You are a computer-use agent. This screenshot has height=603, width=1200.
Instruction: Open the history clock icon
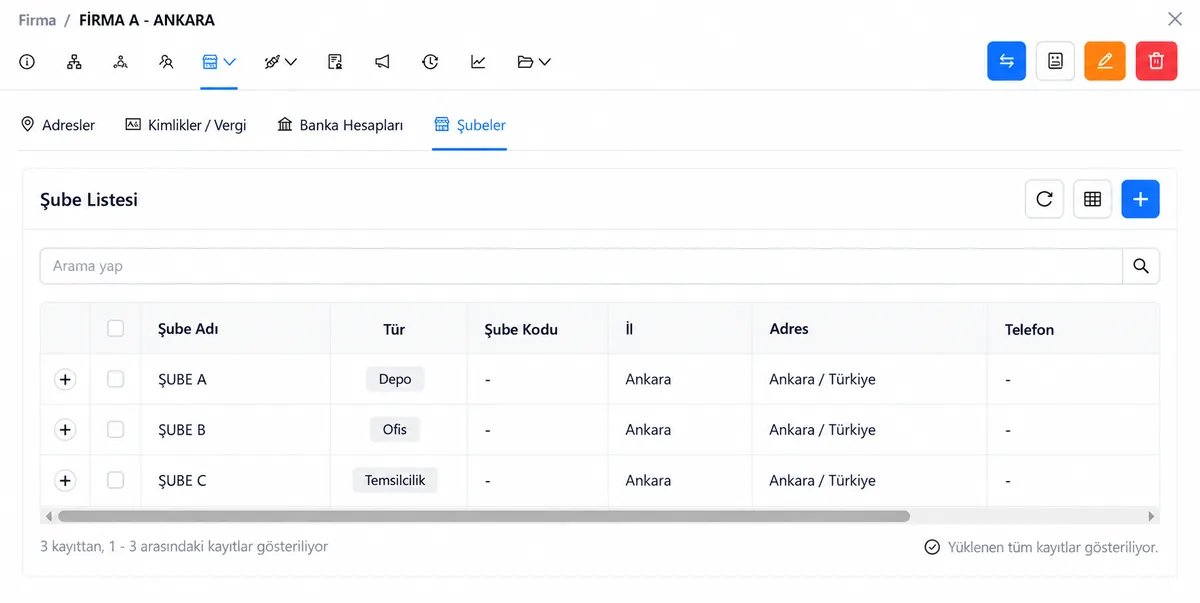(430, 62)
